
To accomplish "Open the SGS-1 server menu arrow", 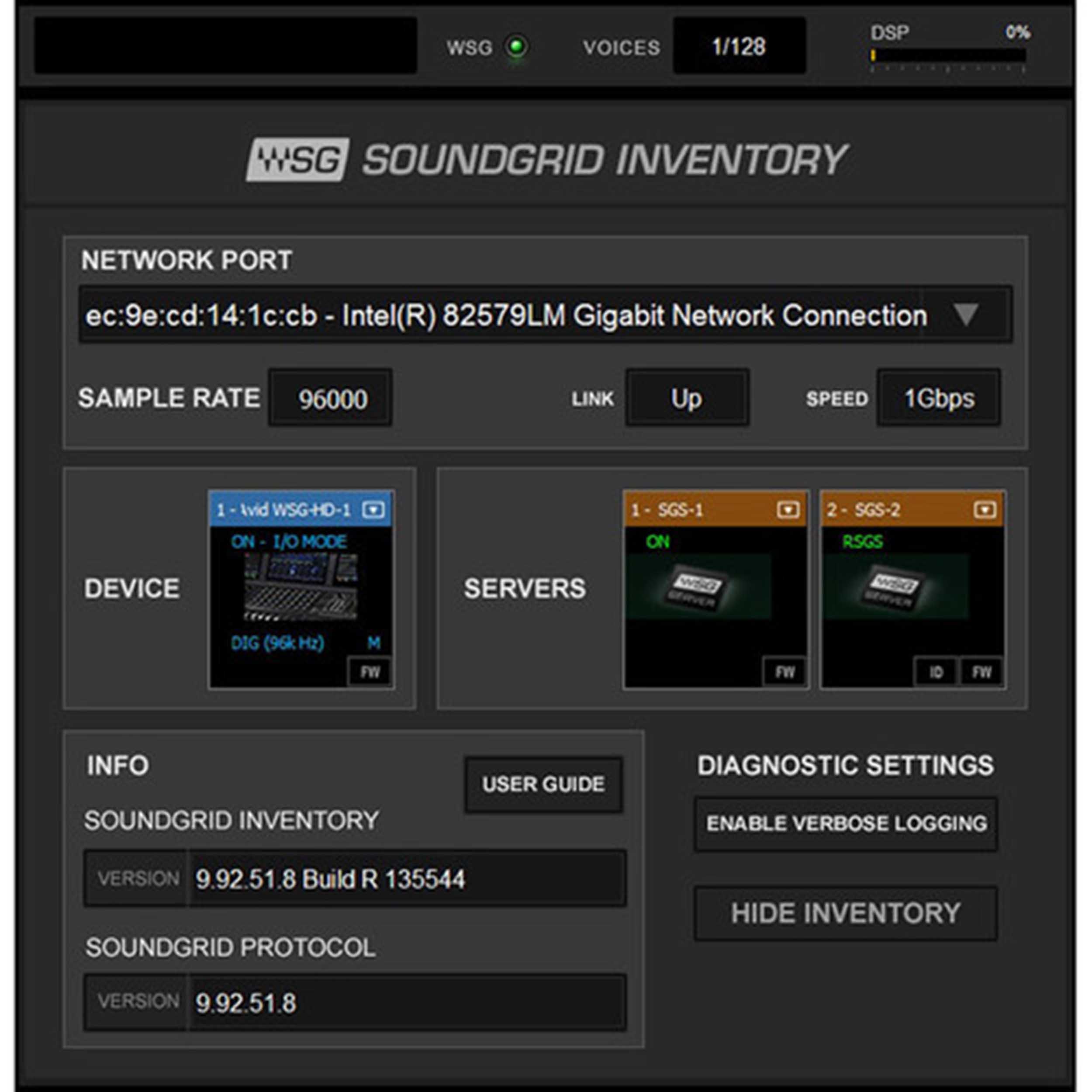I will pyautogui.click(x=788, y=510).
